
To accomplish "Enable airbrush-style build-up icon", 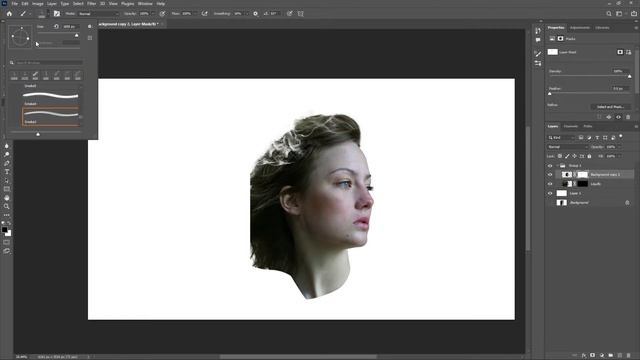I will point(204,13).
